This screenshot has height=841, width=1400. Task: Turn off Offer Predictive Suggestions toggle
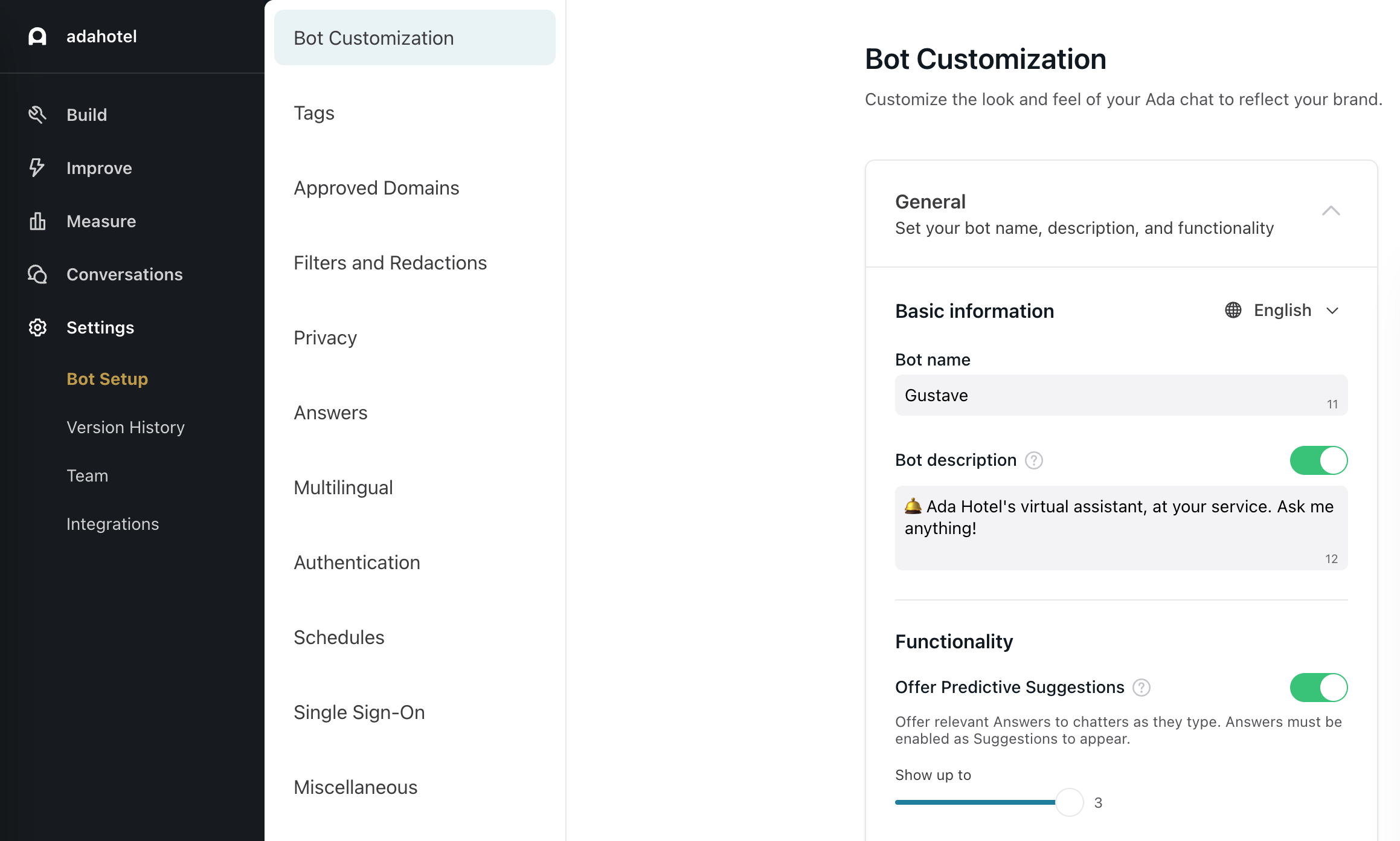click(1318, 688)
